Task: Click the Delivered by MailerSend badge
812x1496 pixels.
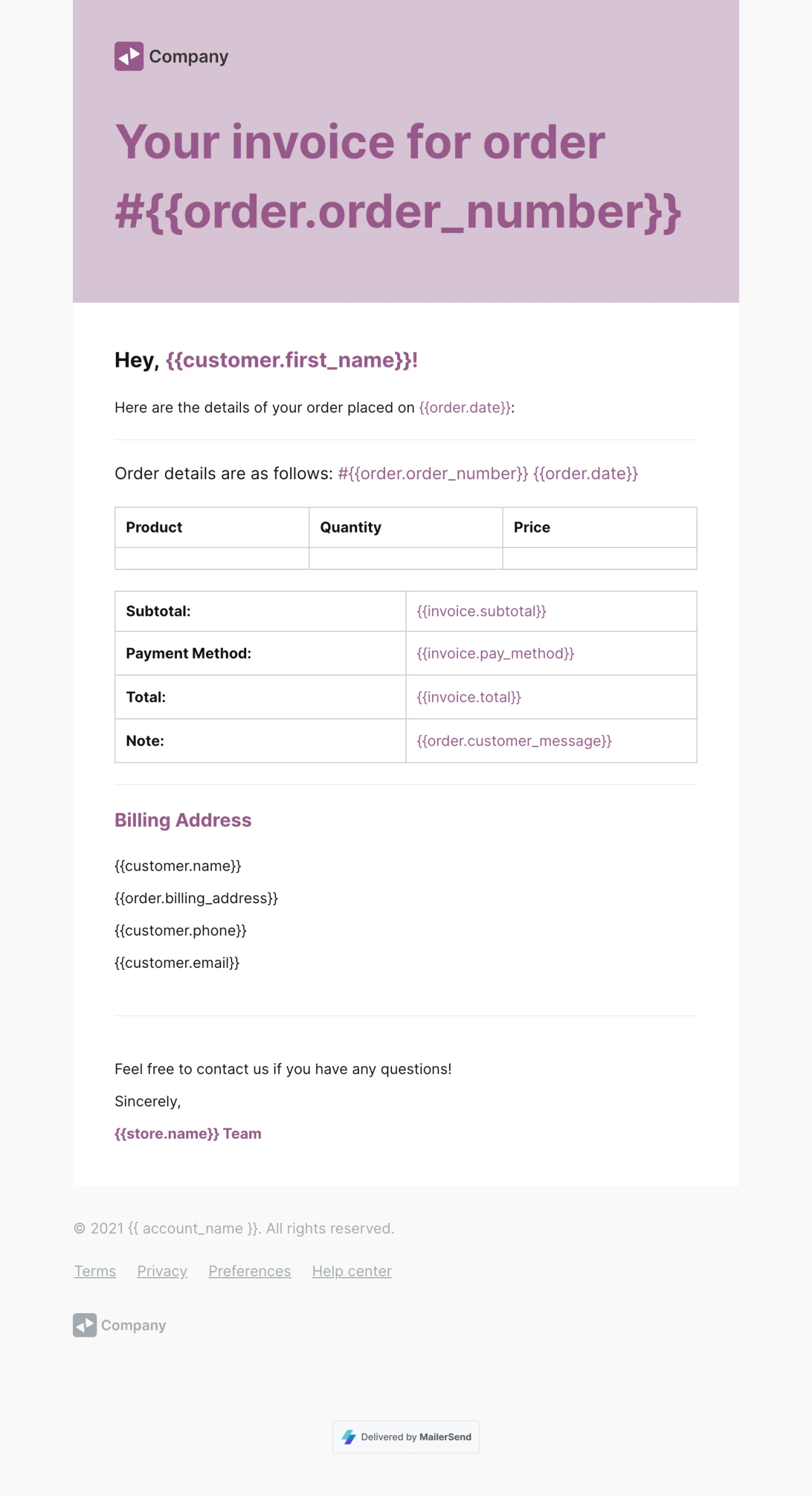Action: 406,1437
